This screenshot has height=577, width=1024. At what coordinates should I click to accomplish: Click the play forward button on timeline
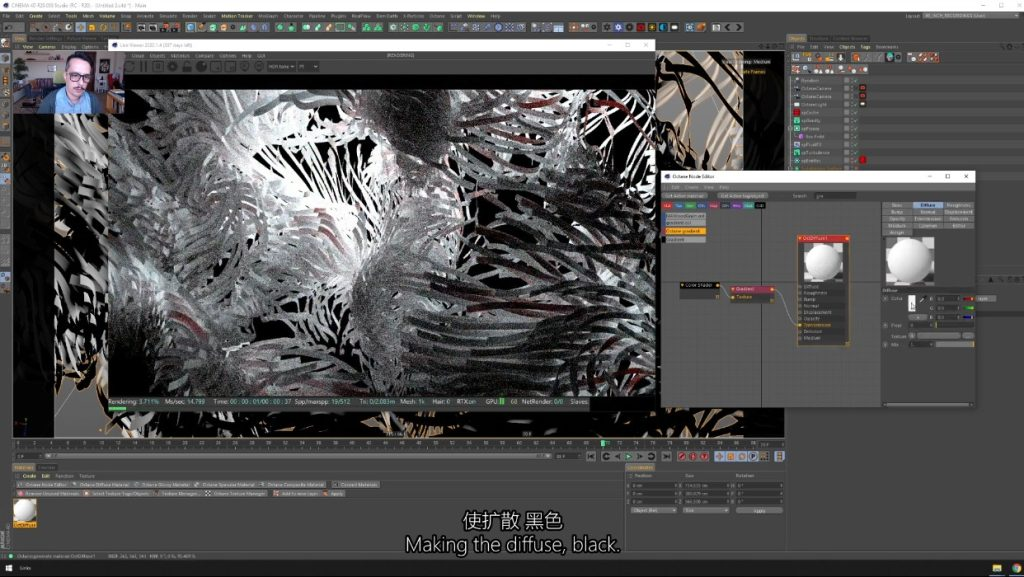(629, 456)
